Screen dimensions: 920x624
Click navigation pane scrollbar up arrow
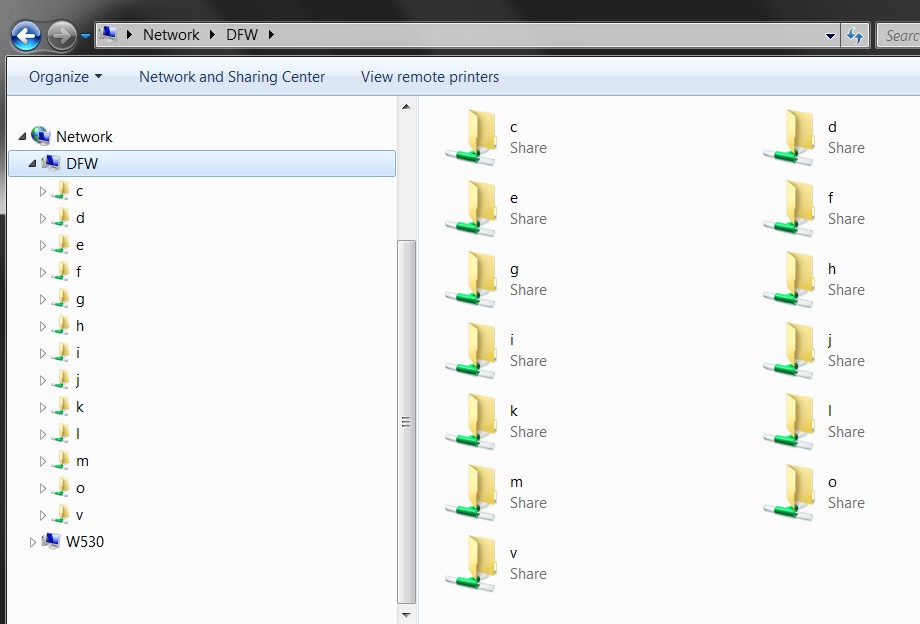pos(406,107)
